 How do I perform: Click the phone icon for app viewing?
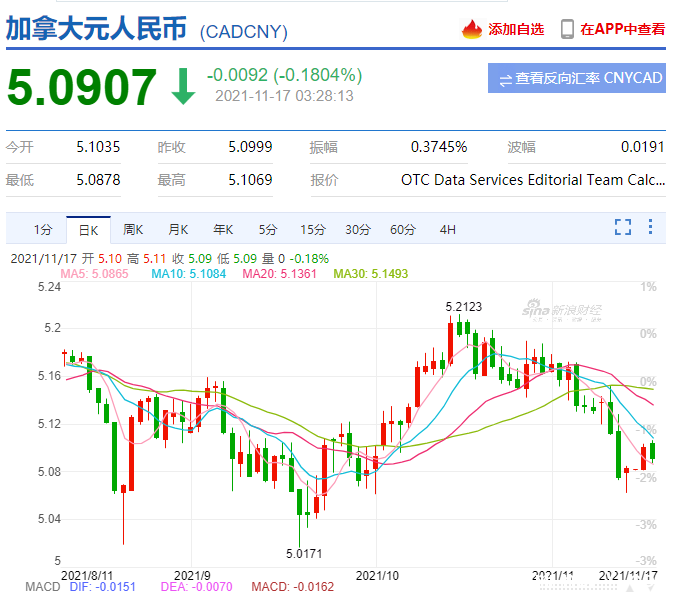[567, 29]
